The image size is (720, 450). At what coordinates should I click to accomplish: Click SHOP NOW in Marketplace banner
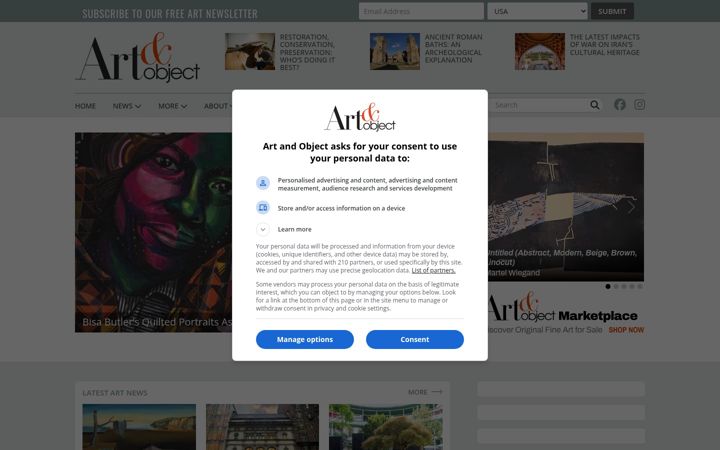tap(626, 330)
